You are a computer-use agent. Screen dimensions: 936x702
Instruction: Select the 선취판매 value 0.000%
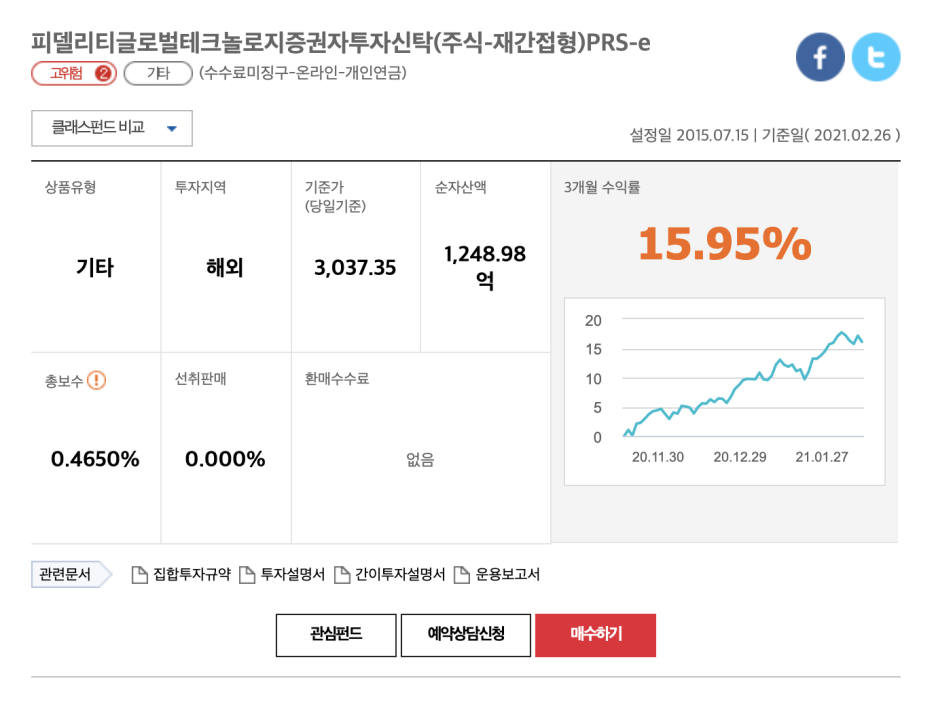[x=225, y=459]
